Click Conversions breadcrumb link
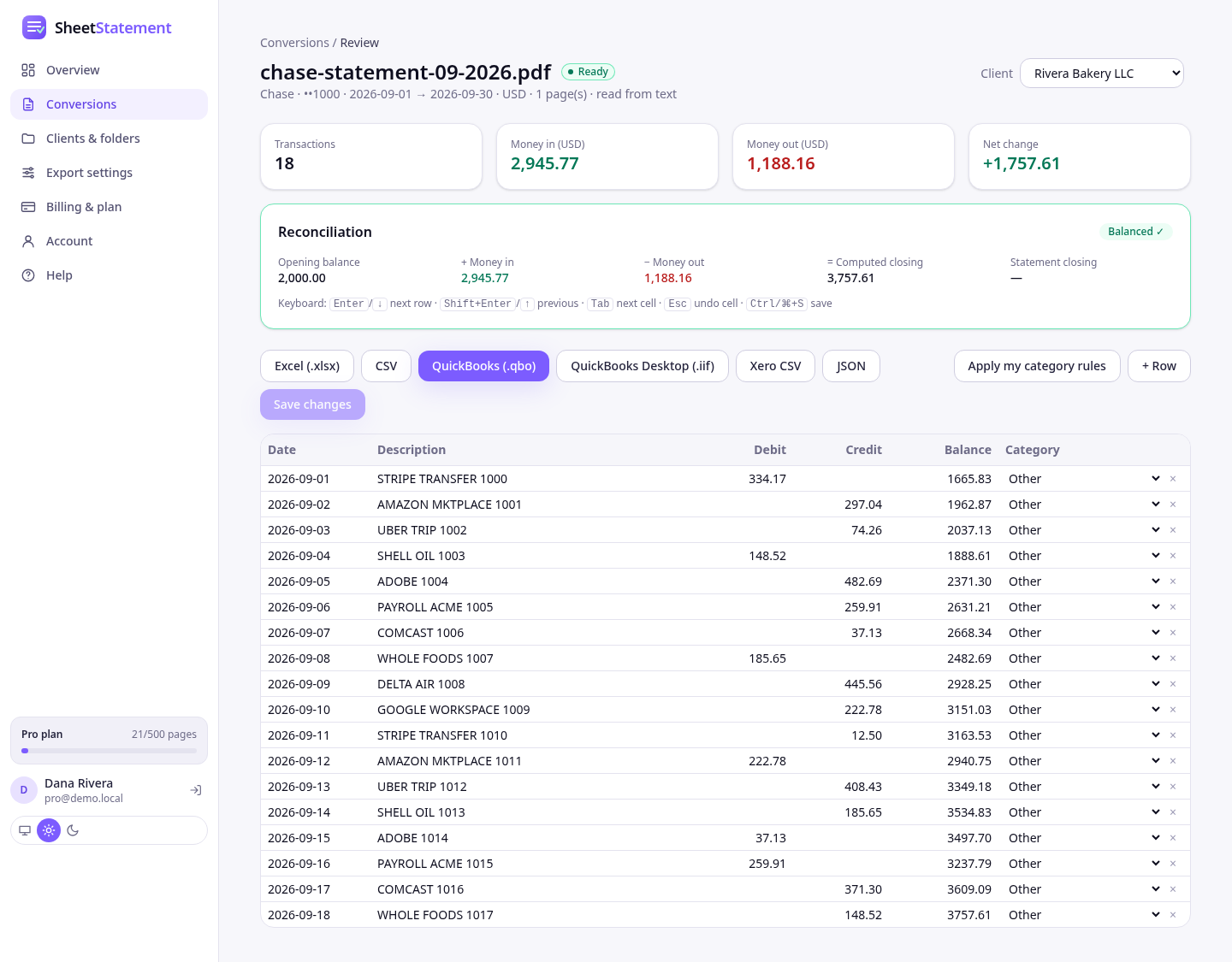1232x962 pixels. point(294,43)
